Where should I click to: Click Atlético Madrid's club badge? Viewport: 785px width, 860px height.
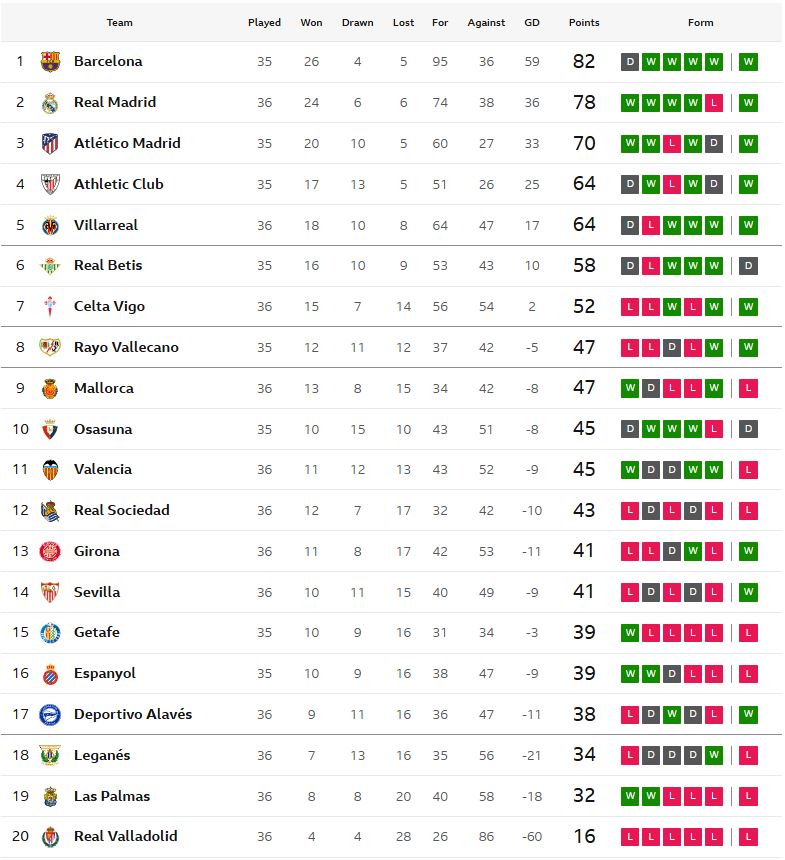click(50, 144)
